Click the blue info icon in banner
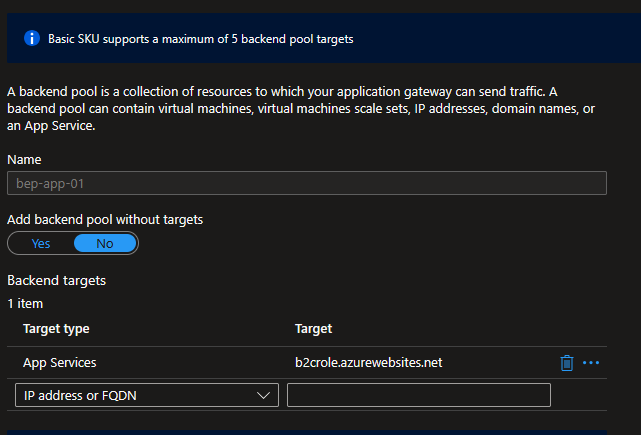 click(x=32, y=38)
